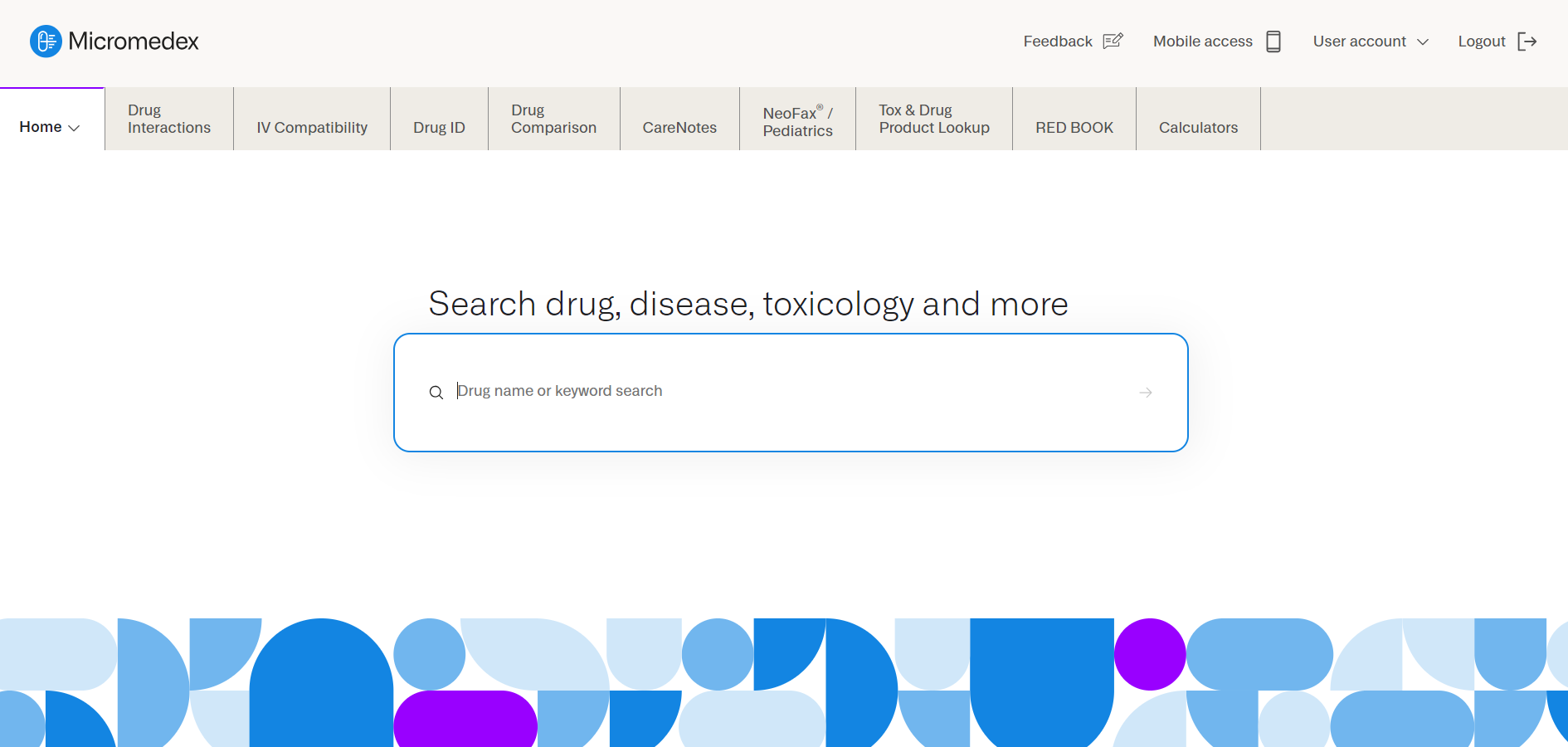
Task: Expand the User account dropdown chevron
Action: click(x=1423, y=42)
